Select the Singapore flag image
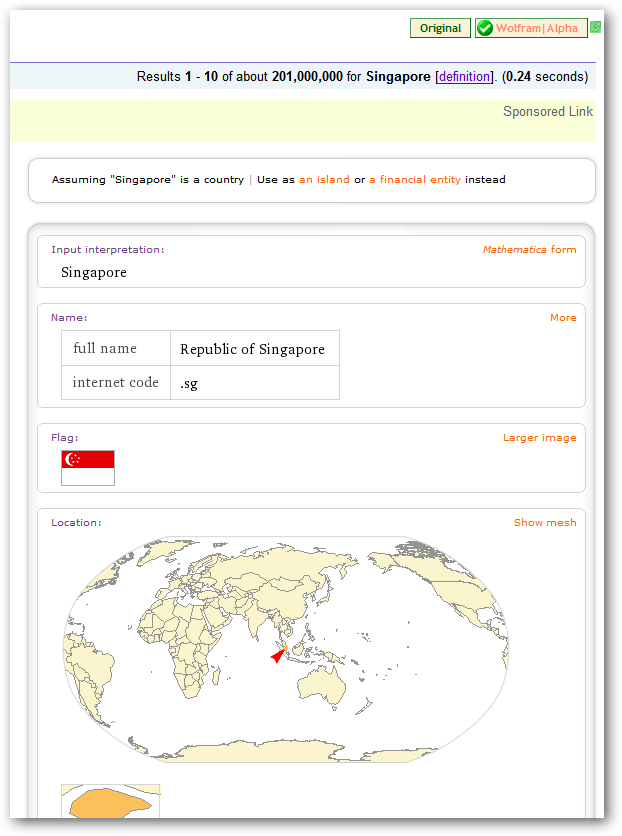 coord(88,466)
